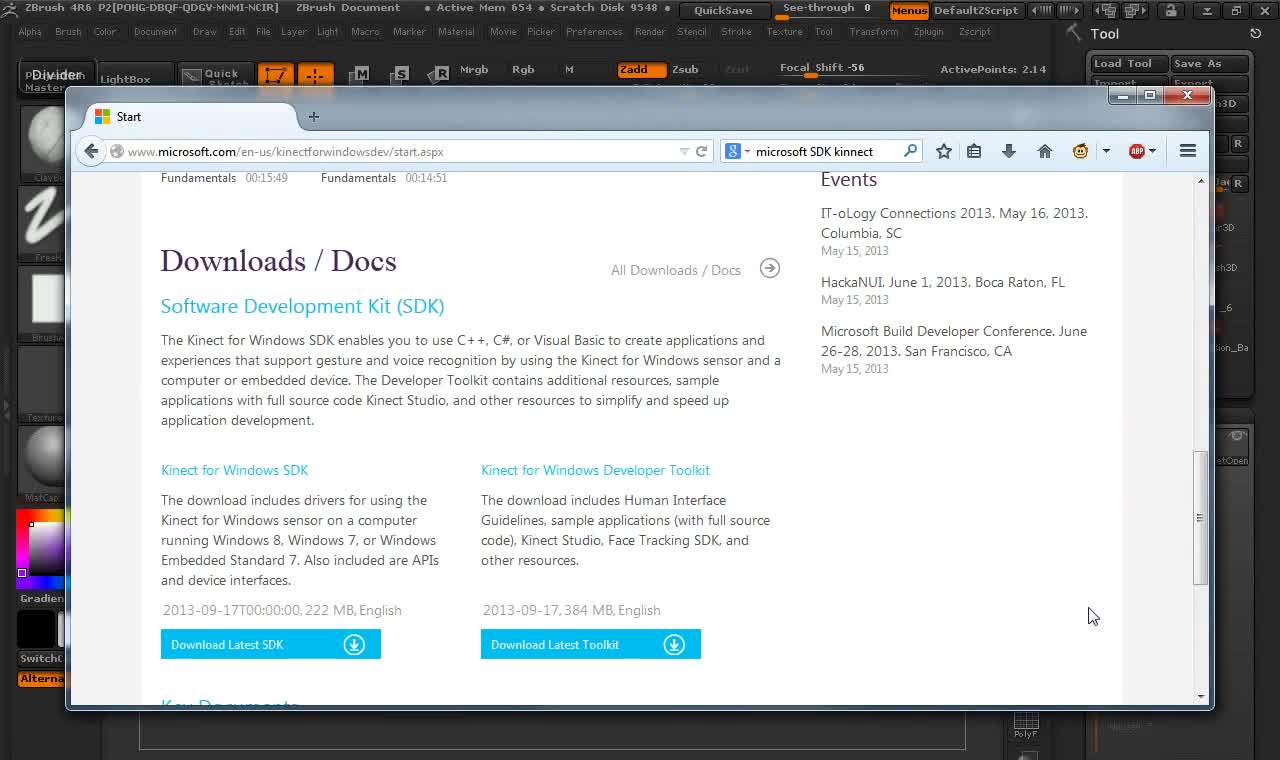1280x760 pixels.
Task: Select the Start browser tab
Action: click(x=190, y=117)
